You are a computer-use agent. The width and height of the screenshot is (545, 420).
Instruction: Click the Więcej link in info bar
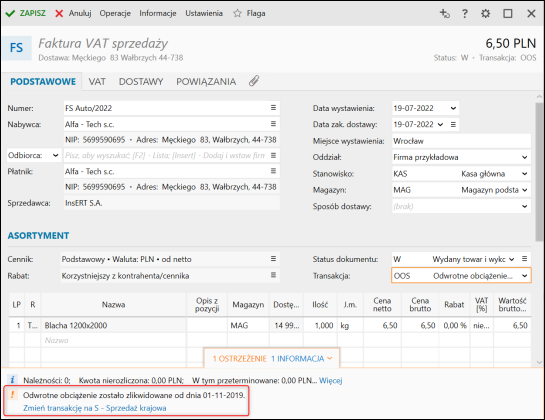331,380
